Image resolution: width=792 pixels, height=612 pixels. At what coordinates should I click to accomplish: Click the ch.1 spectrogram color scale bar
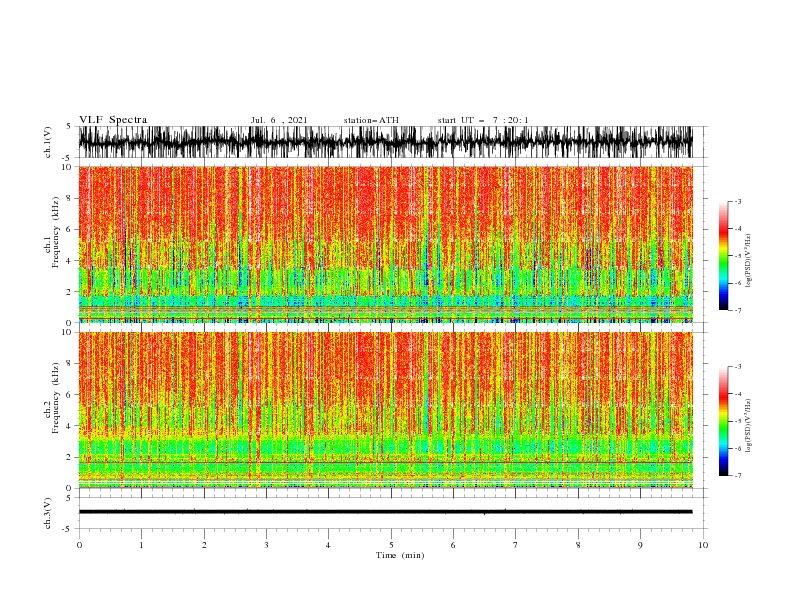pyautogui.click(x=724, y=255)
